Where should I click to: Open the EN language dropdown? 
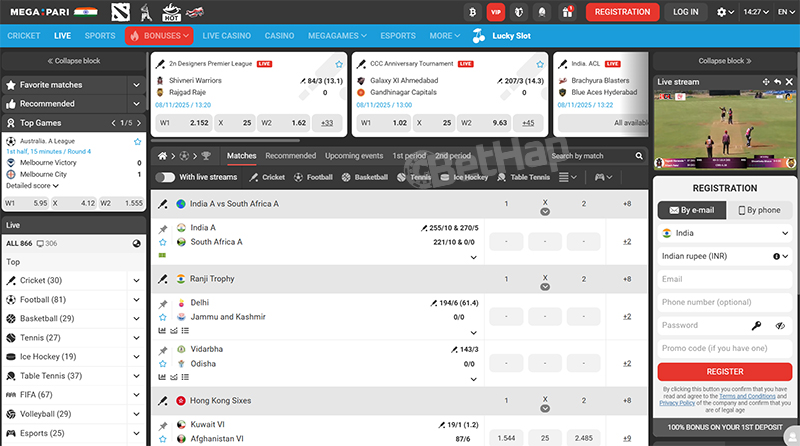pos(786,12)
